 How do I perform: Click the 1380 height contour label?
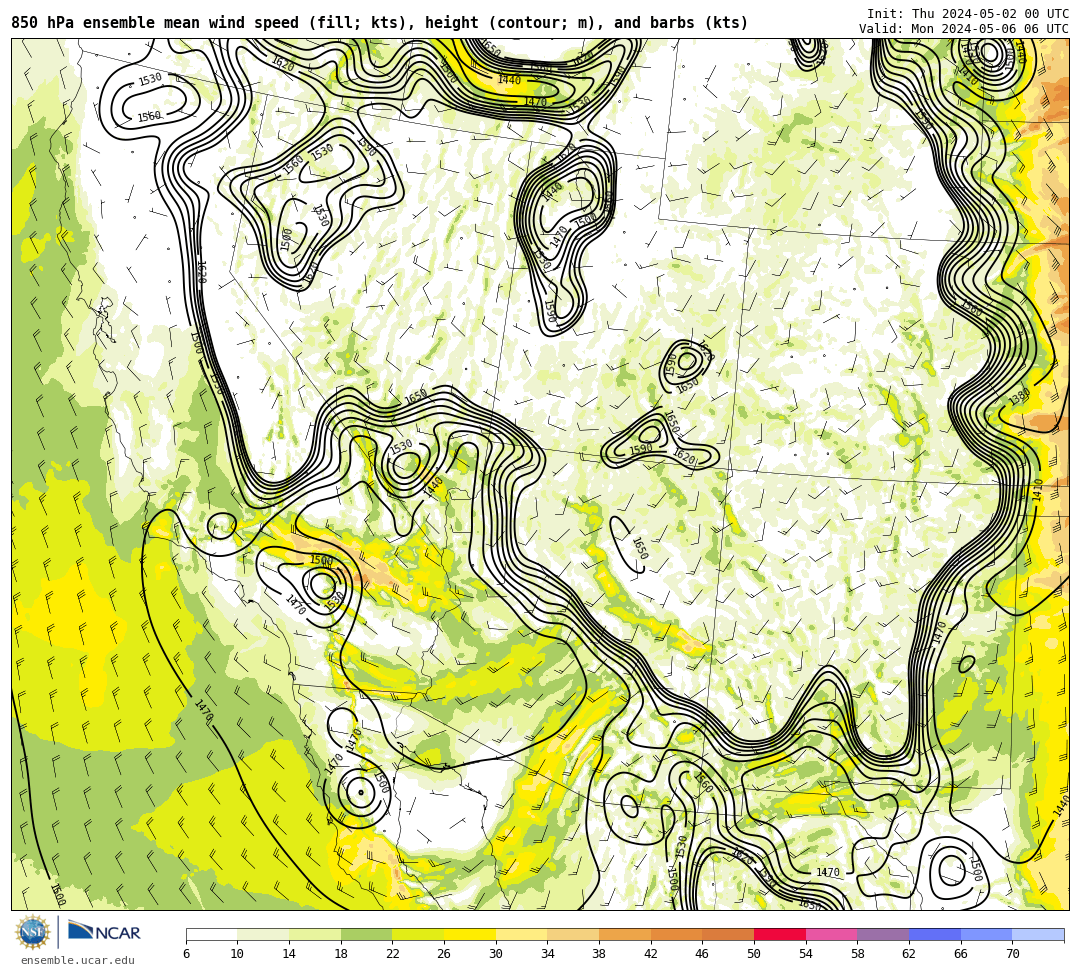[x=1019, y=397]
